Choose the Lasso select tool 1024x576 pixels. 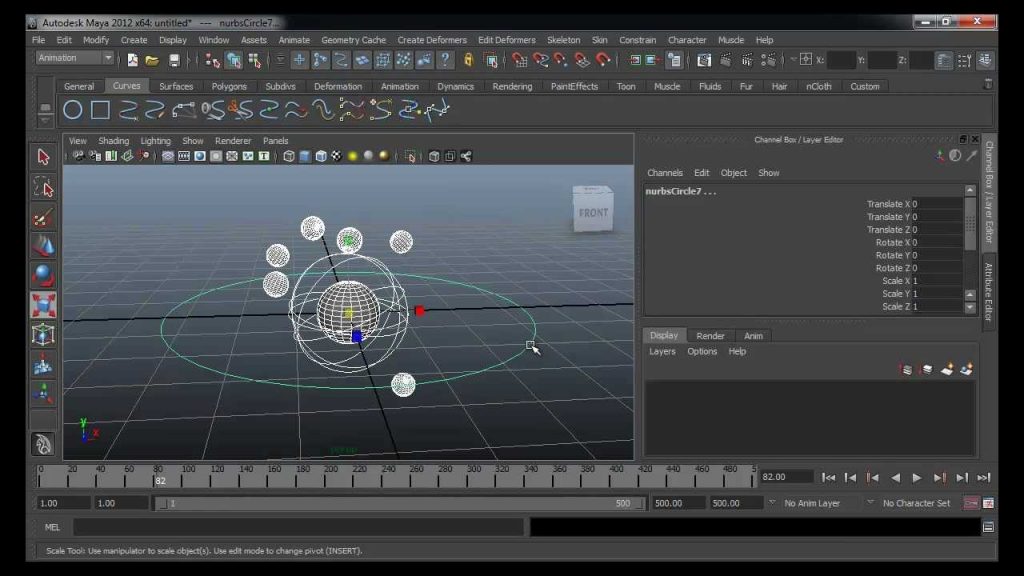tap(43, 187)
